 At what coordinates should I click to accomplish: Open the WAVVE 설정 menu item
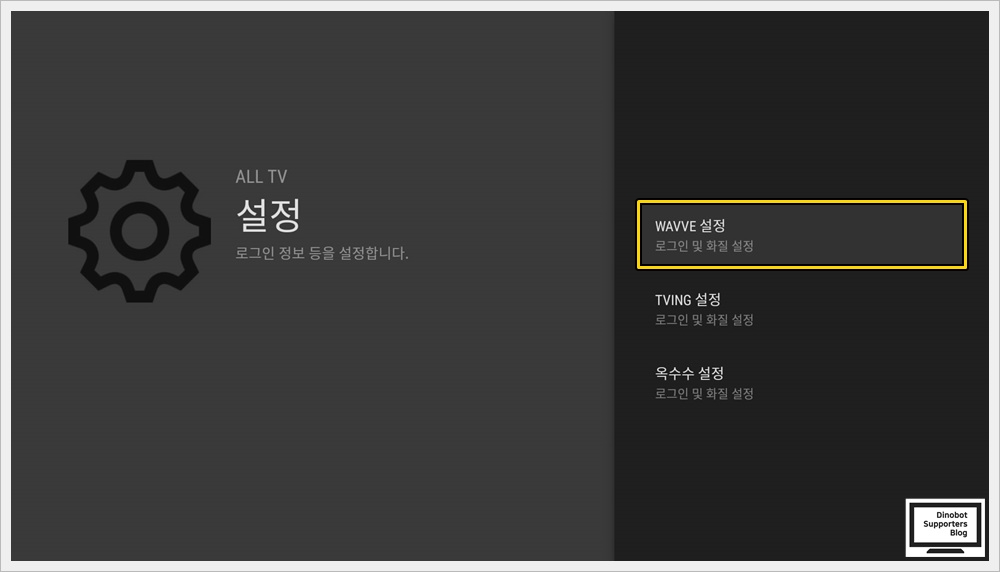(x=802, y=235)
